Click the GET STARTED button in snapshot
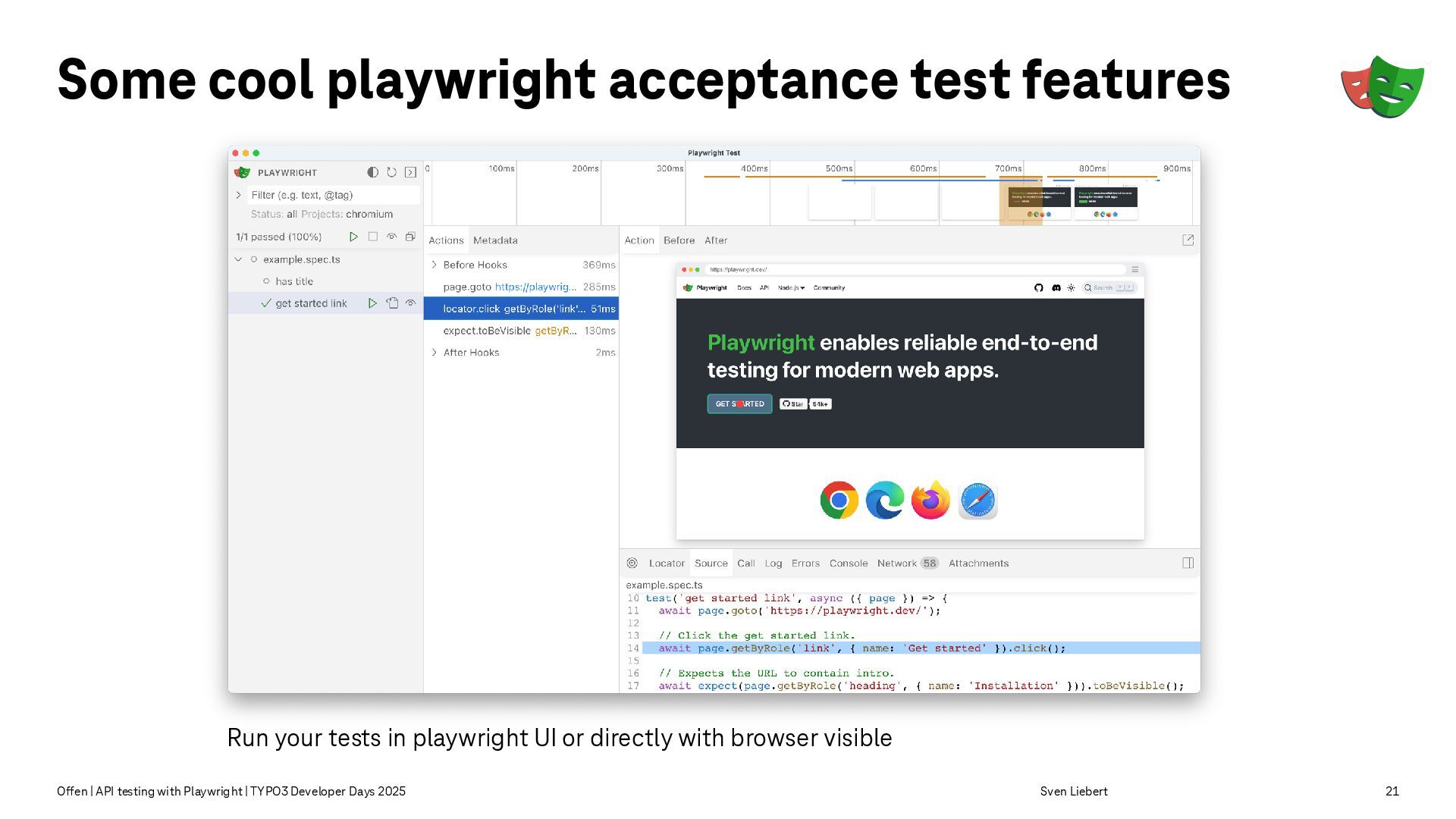 coord(739,404)
